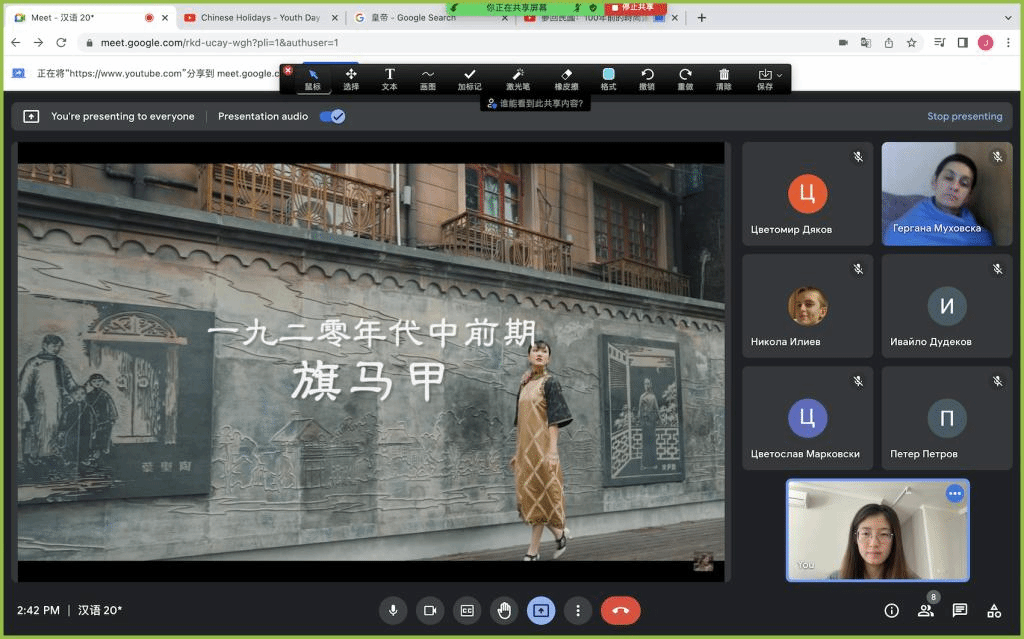1024x639 pixels.
Task: Stop presenting in Google Meet
Action: pos(965,116)
